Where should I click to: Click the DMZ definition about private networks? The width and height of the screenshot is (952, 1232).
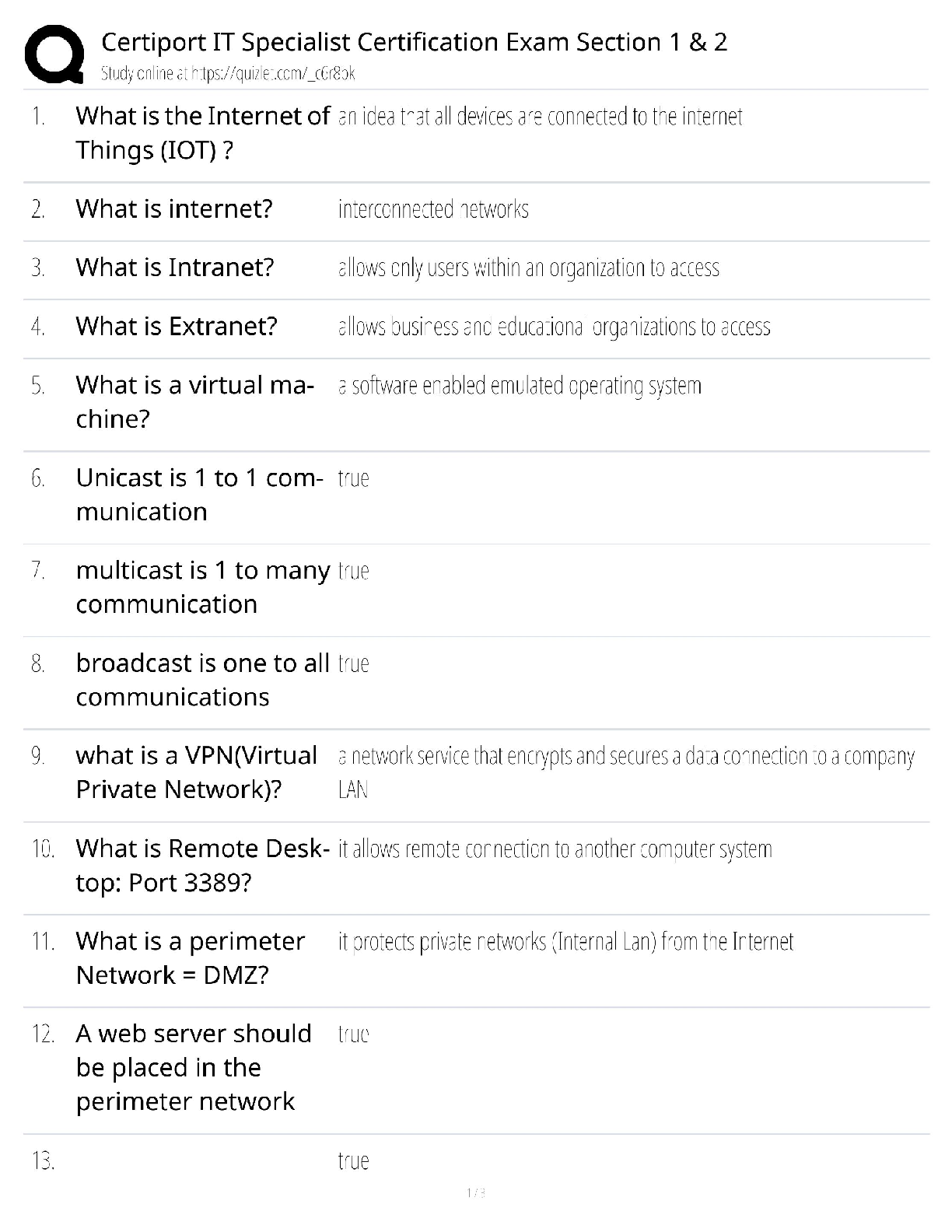coord(565,942)
